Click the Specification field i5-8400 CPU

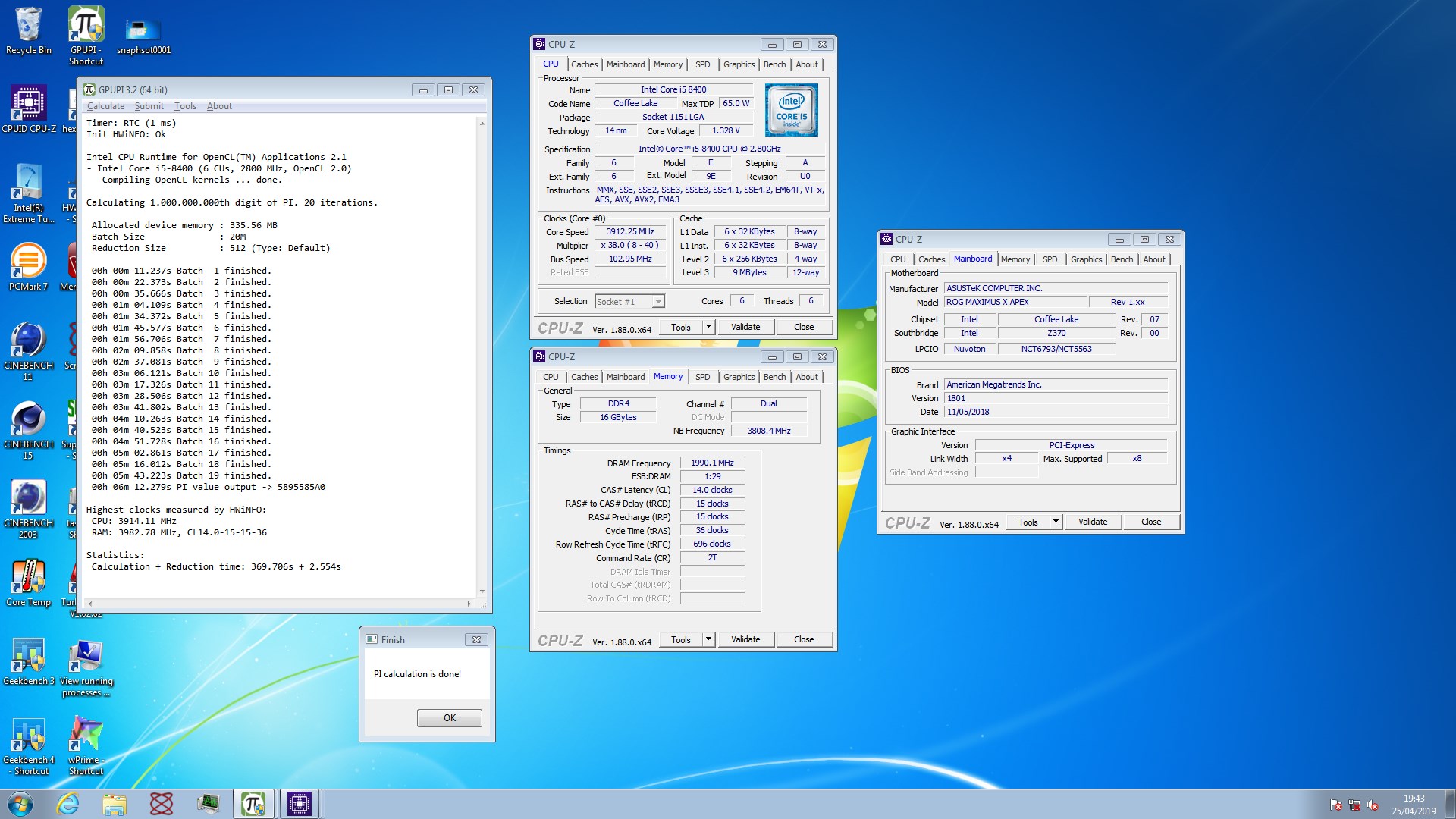pyautogui.click(x=709, y=149)
